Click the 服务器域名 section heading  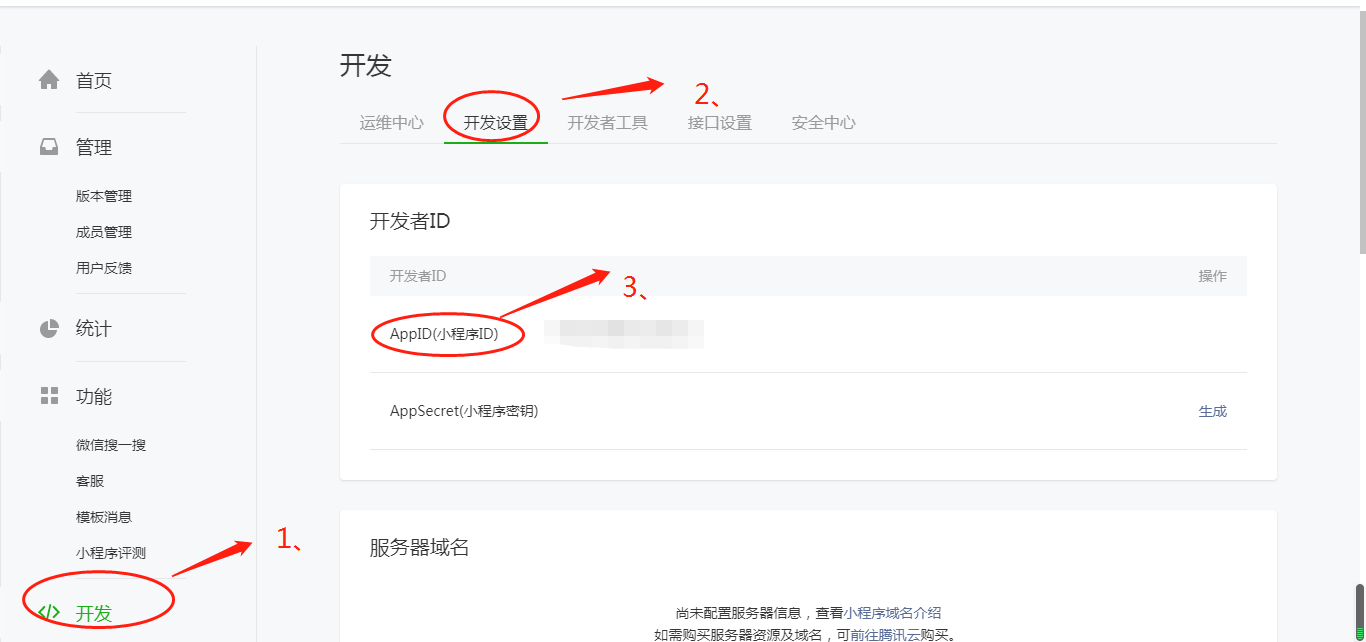coord(420,547)
